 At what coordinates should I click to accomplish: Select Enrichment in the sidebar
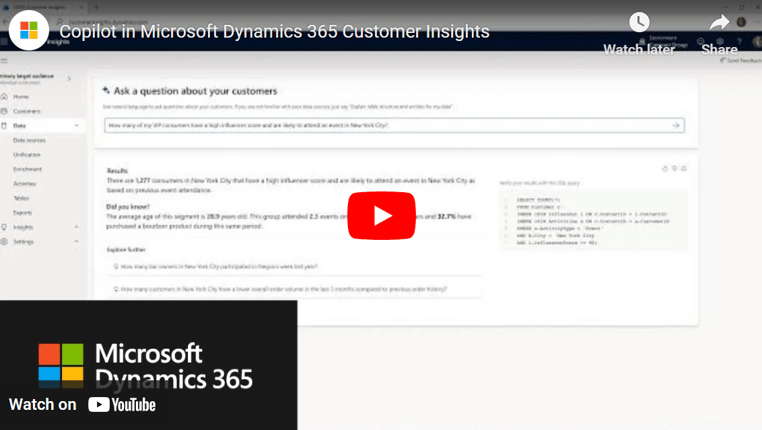tap(27, 169)
